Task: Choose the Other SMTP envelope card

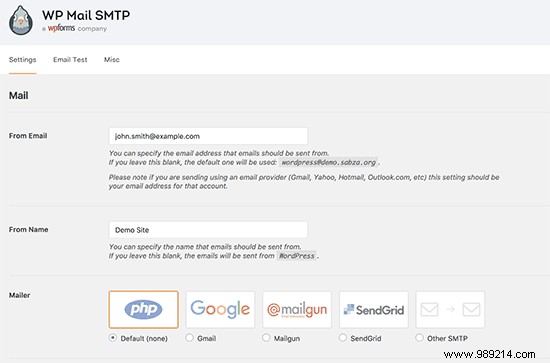Action: coord(450,309)
